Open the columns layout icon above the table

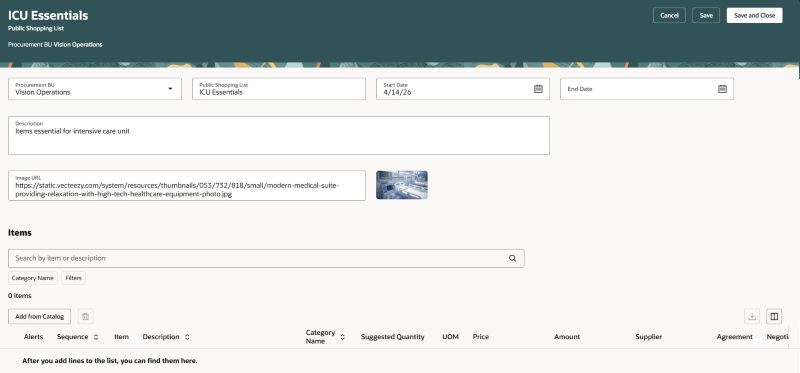774,316
